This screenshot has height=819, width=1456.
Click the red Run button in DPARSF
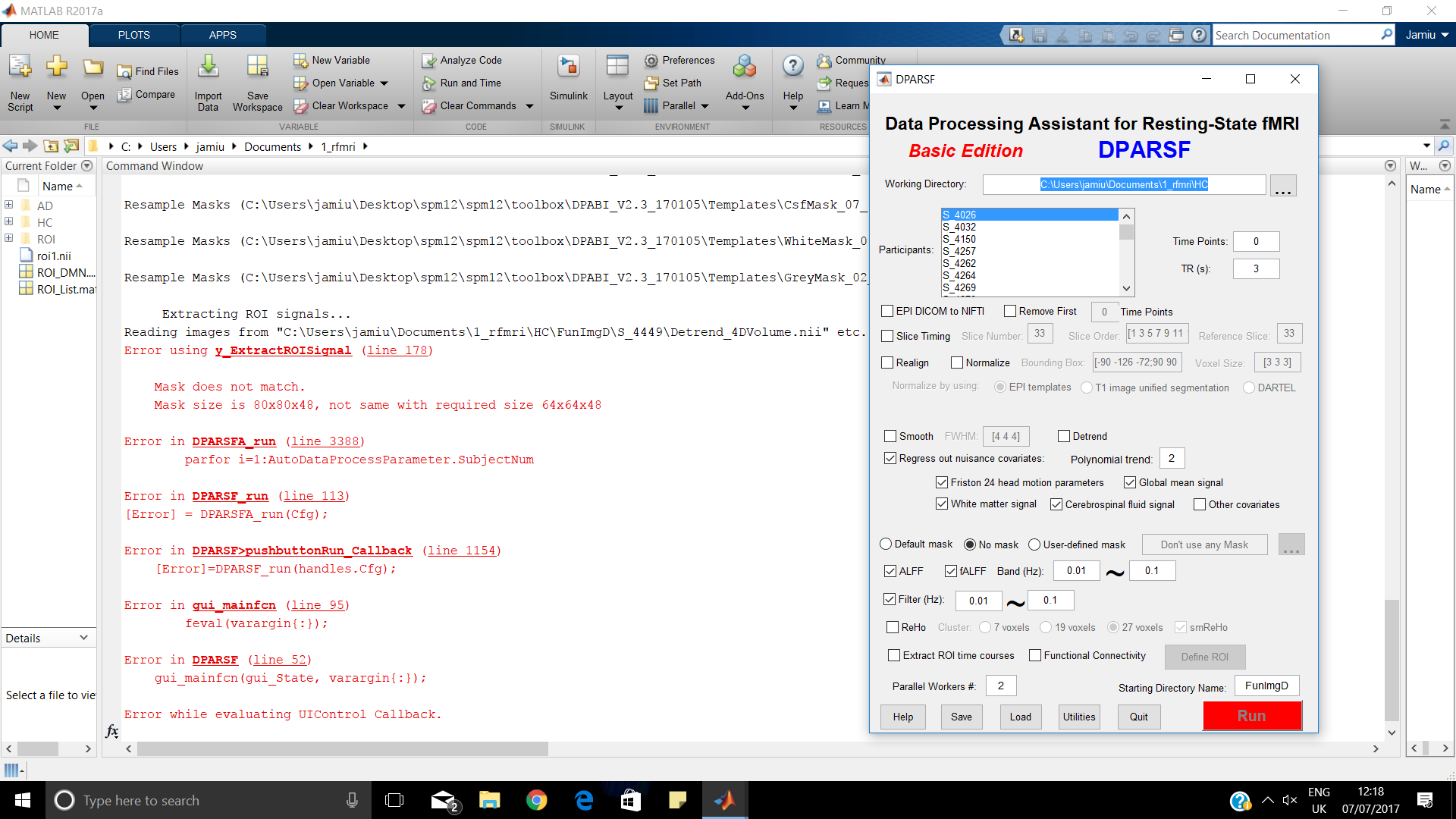(x=1252, y=716)
